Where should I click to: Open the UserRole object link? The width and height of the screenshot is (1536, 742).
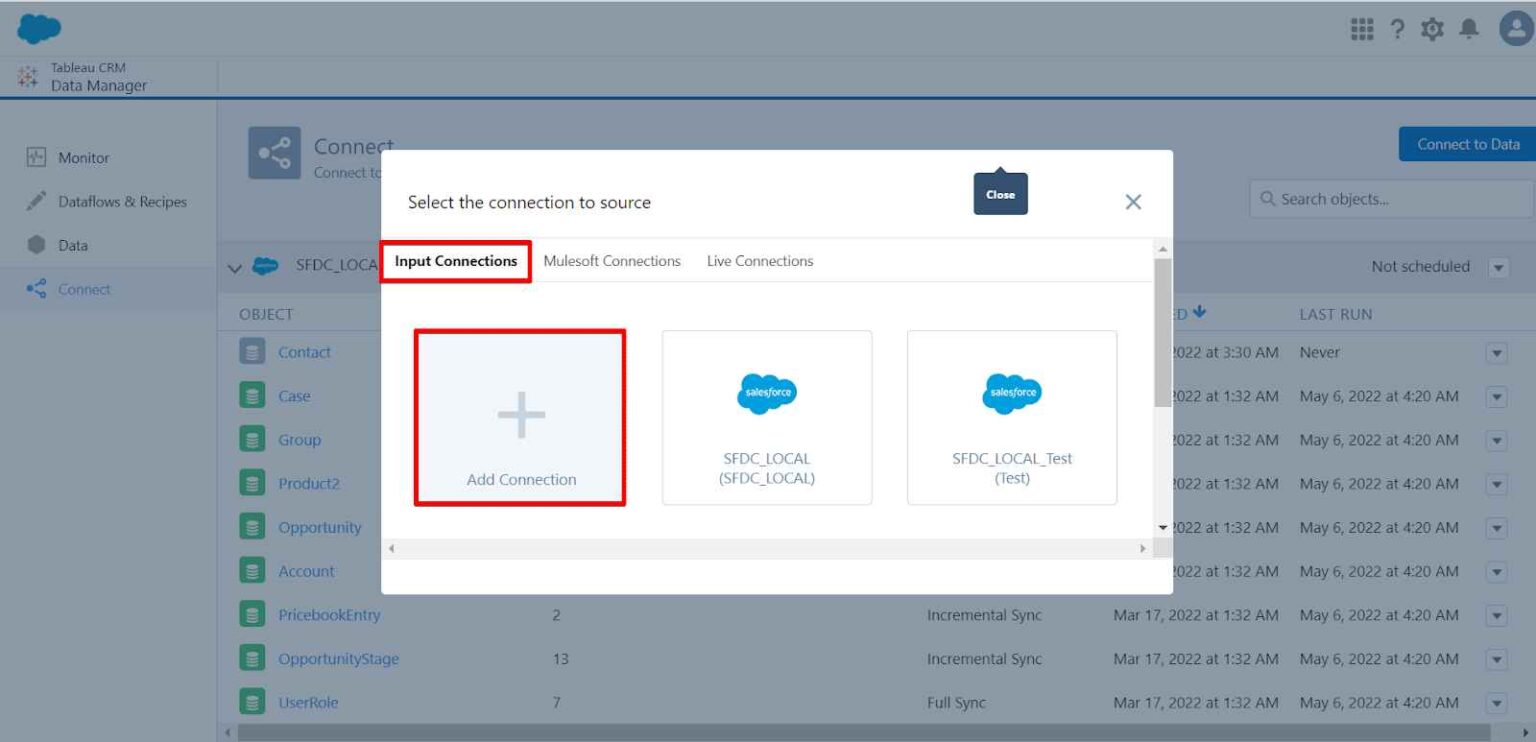(x=308, y=703)
